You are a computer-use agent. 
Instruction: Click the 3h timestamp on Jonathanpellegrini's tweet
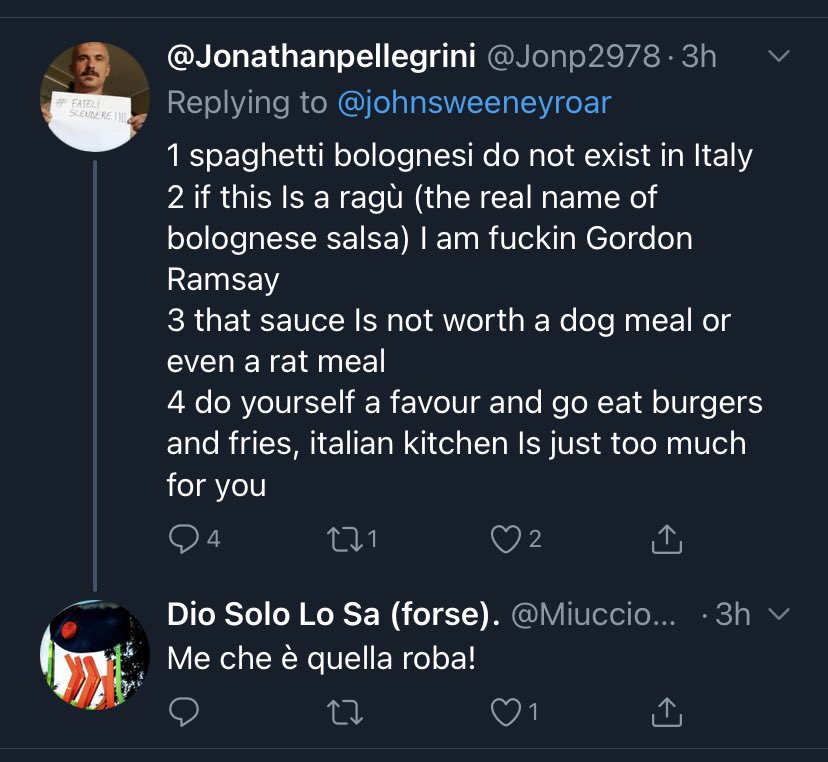pyautogui.click(x=699, y=57)
